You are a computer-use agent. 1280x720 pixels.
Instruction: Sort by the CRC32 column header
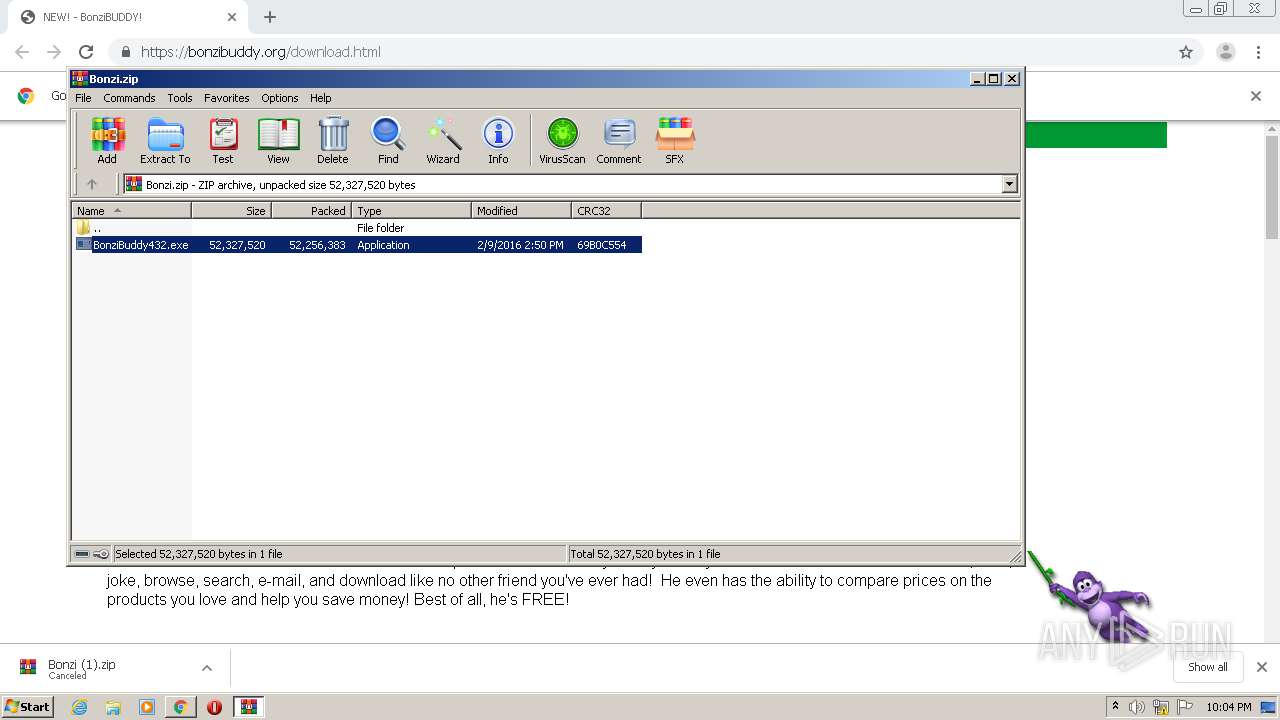click(606, 211)
